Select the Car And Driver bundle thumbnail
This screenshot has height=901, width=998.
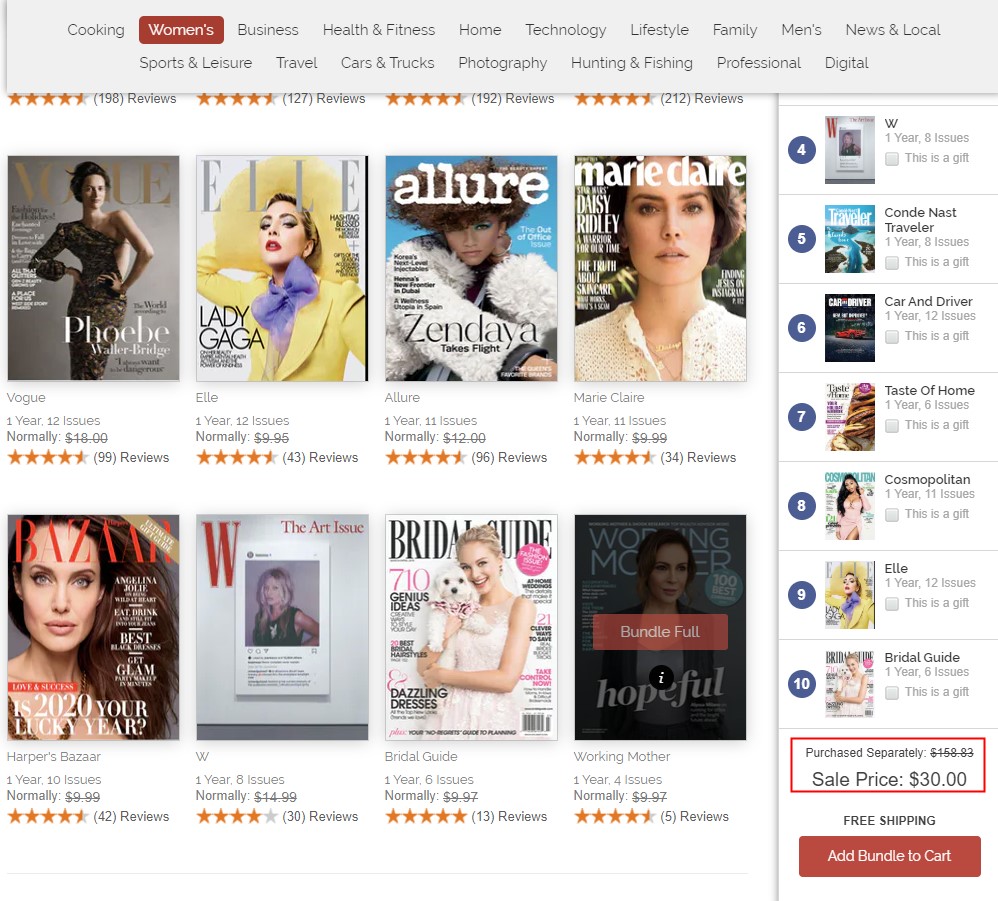(850, 328)
